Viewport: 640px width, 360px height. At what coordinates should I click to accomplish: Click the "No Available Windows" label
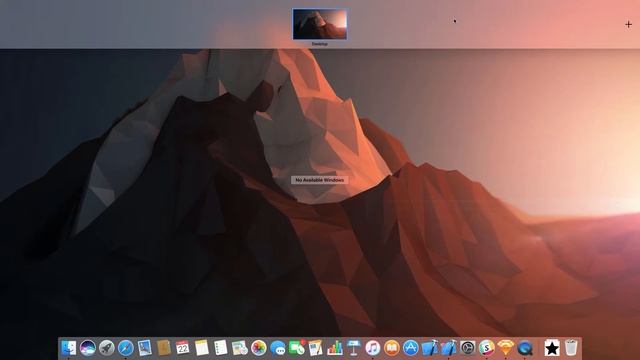(x=320, y=180)
